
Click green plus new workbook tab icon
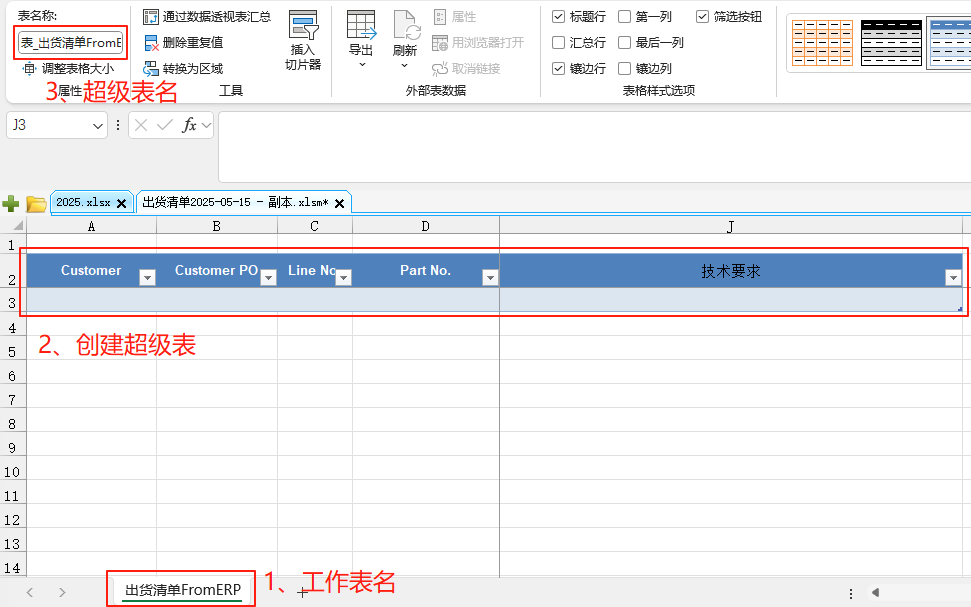coord(11,203)
